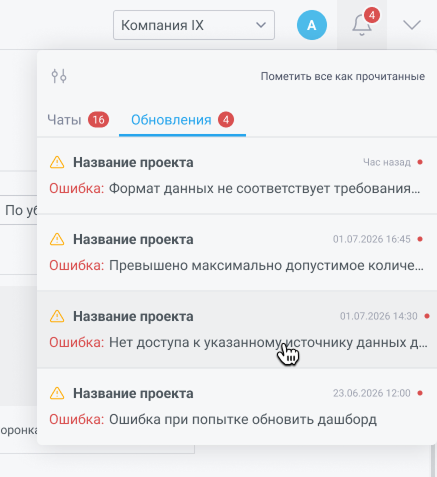Open the Компания IX company dropdown
The image size is (437, 477).
click(194, 25)
